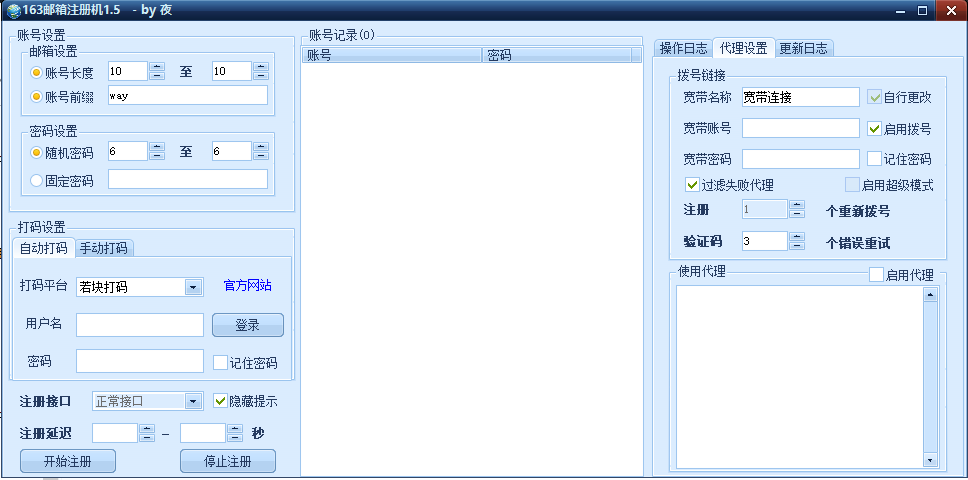
Task: Enable 记住密码 beside 宽带密码
Action: coord(874,159)
